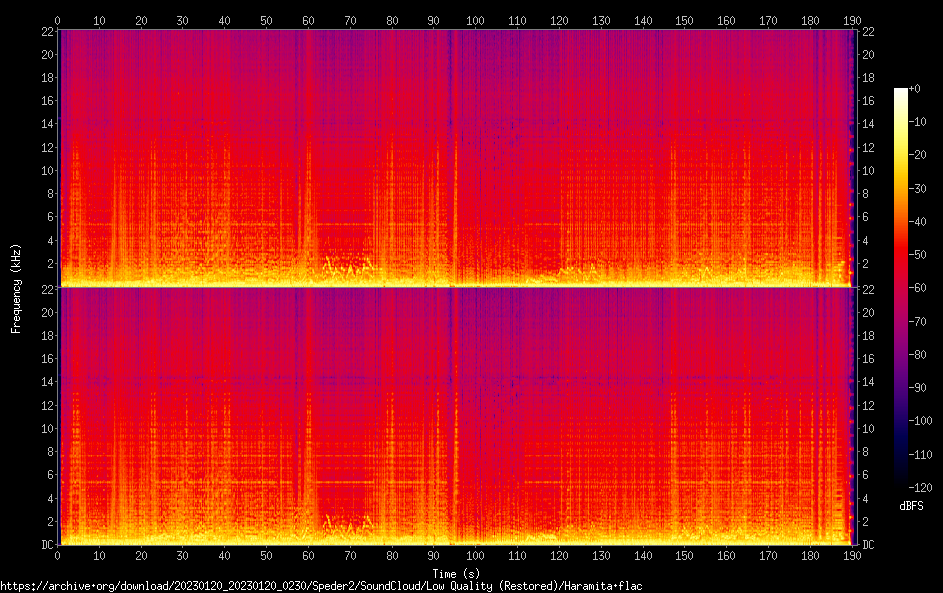Viewport: 943px width, 593px height.
Task: Click the 'dBFS' label under the color scale
Action: (x=911, y=507)
